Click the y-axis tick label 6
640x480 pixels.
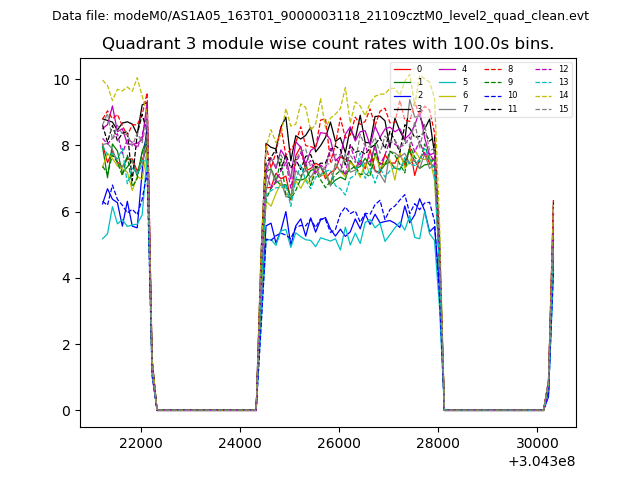(x=65, y=212)
